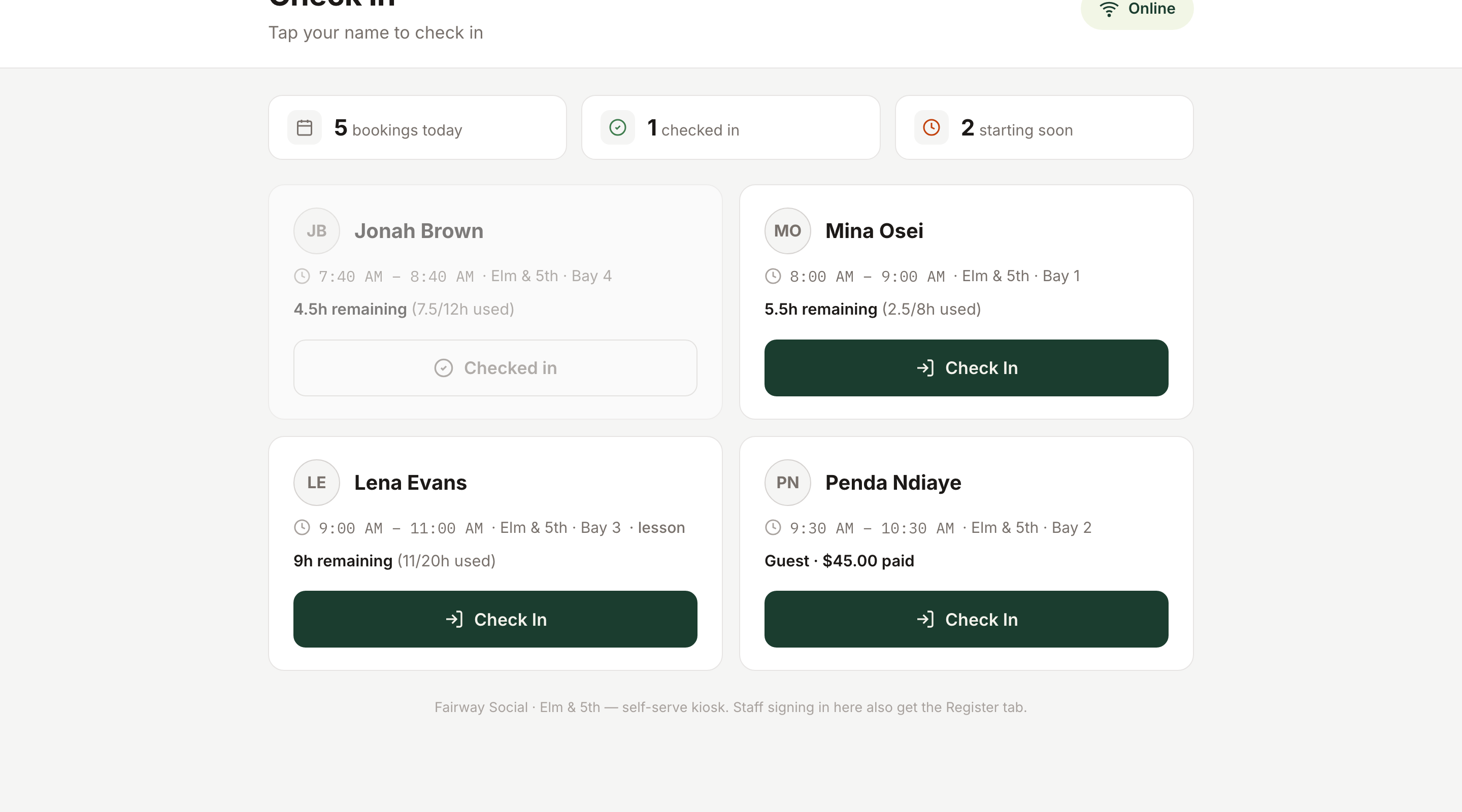
Task: Click the Online wifi status icon
Action: 1108,9
